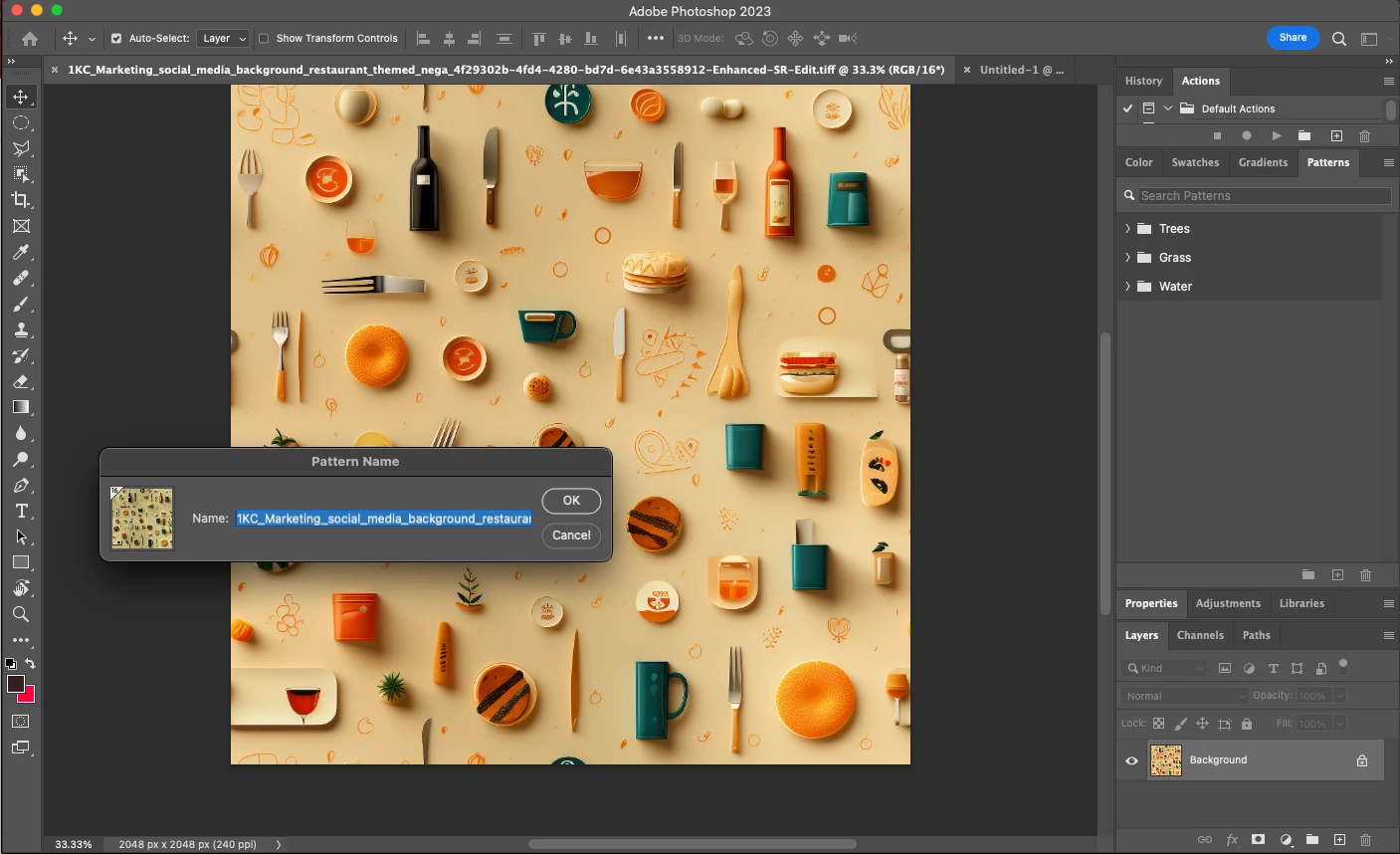Switch to the Channels tab
This screenshot has height=854, width=1400.
pyautogui.click(x=1200, y=635)
